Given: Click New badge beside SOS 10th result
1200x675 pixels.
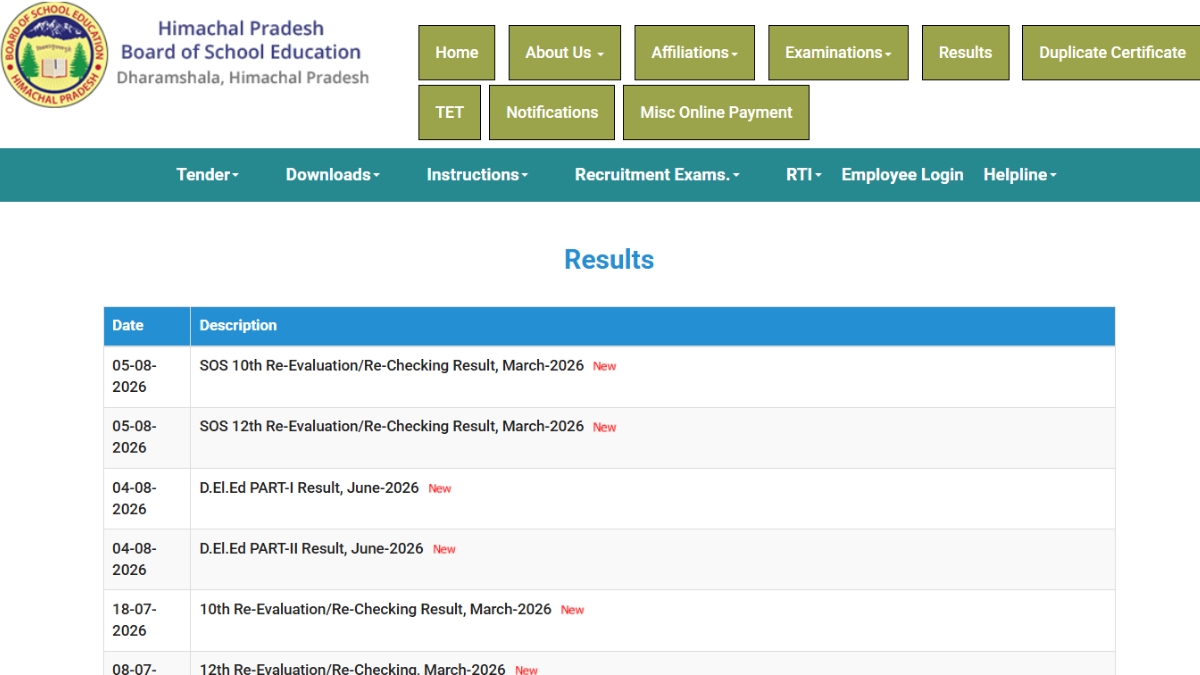Looking at the screenshot, I should 604,367.
